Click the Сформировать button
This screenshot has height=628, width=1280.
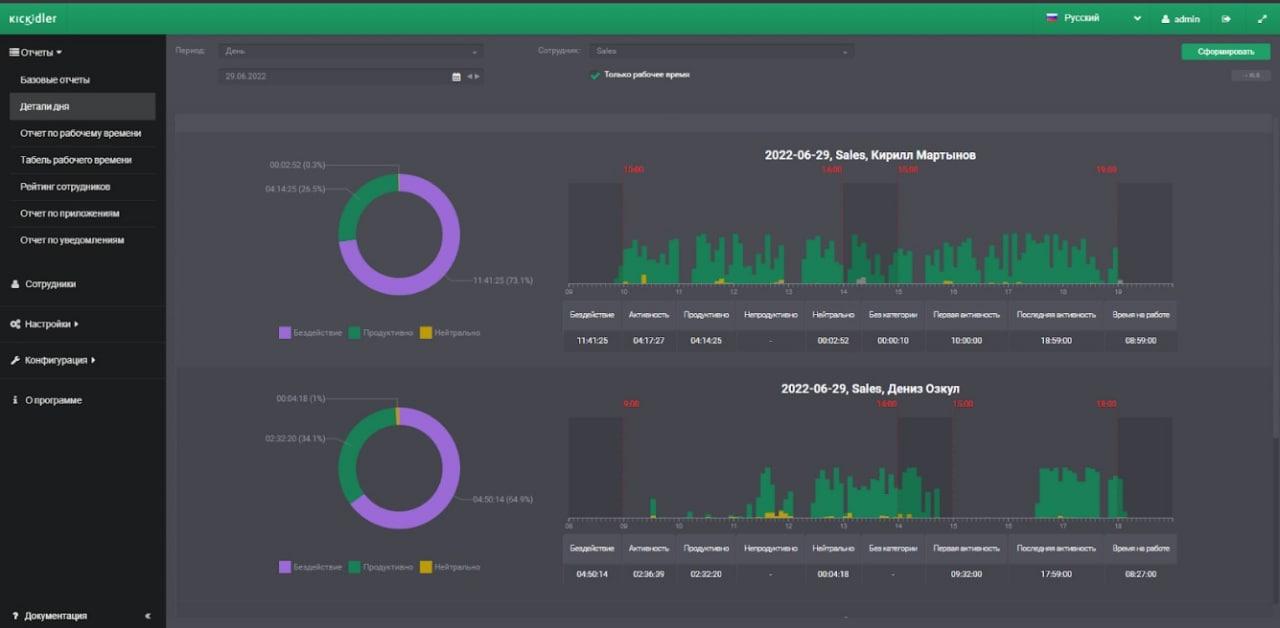coord(1226,51)
